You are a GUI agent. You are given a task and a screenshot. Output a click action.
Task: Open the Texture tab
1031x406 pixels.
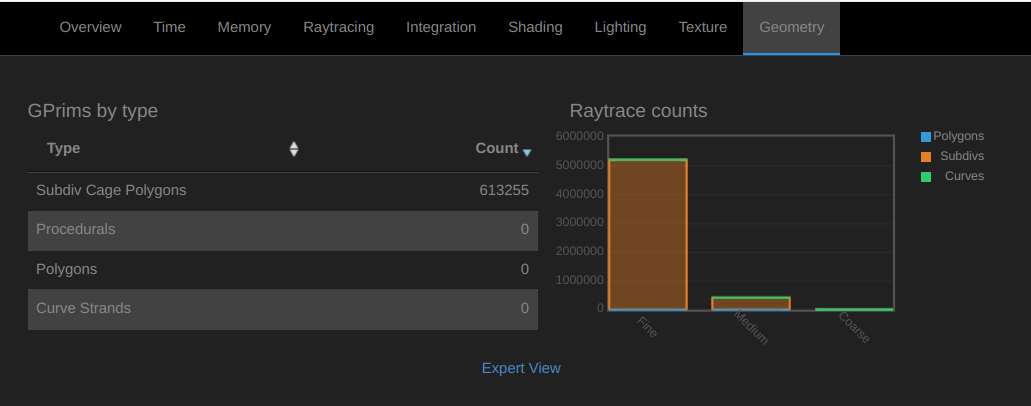[702, 28]
